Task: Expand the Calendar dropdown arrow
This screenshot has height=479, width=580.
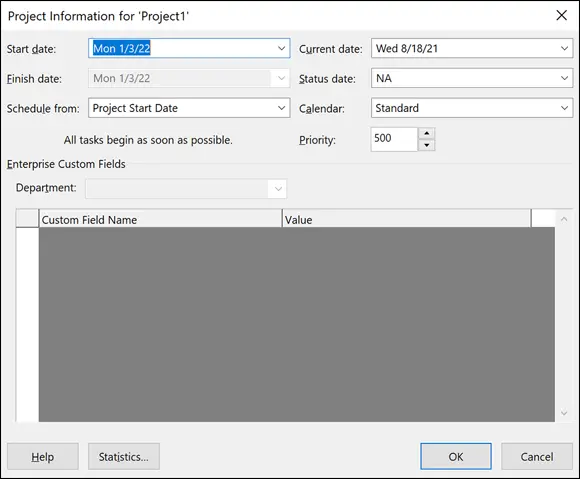Action: (564, 108)
